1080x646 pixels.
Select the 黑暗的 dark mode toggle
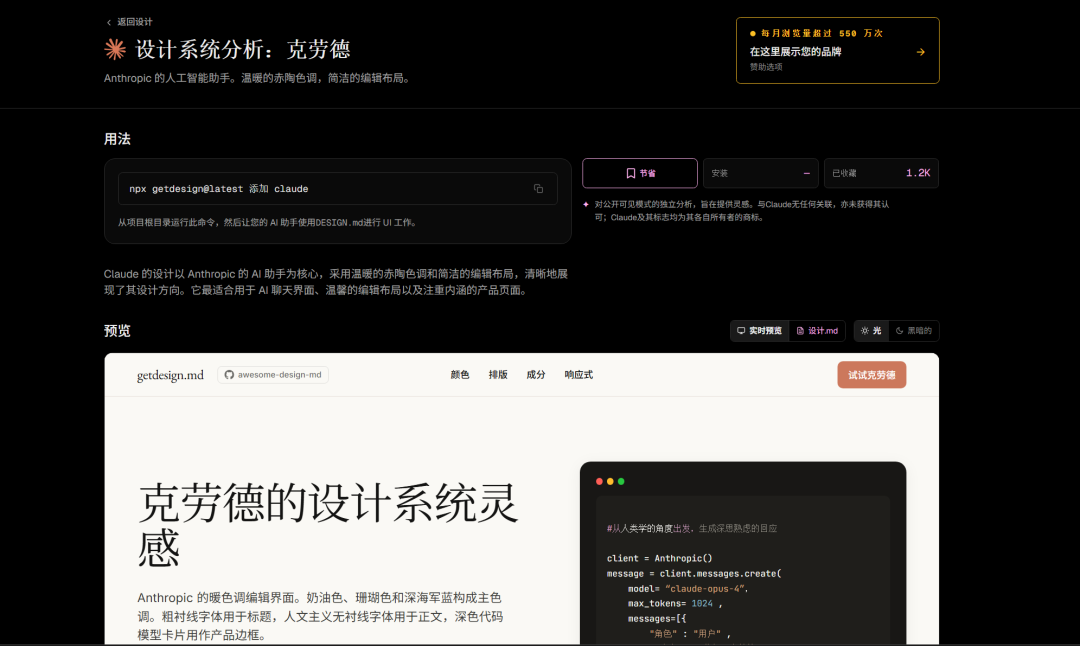pyautogui.click(x=913, y=331)
